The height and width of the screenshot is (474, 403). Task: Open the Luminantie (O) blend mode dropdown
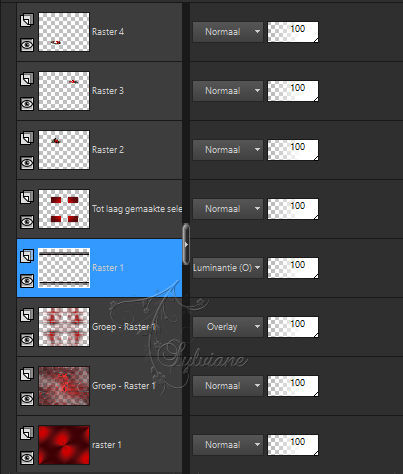click(228, 268)
